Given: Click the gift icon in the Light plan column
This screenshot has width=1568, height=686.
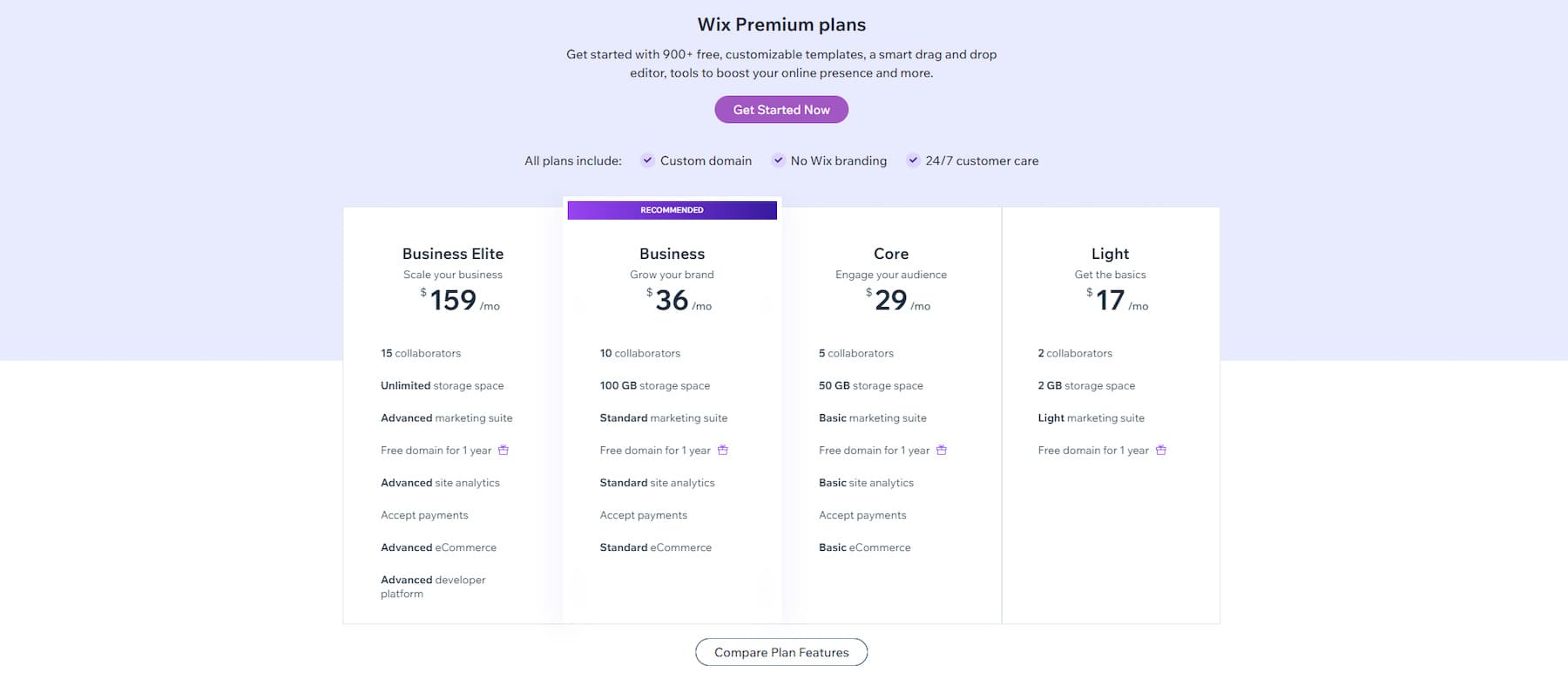Looking at the screenshot, I should click(1161, 450).
